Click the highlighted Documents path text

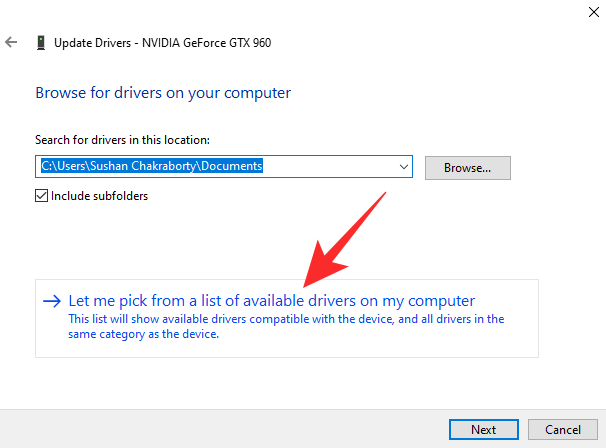coord(152,167)
